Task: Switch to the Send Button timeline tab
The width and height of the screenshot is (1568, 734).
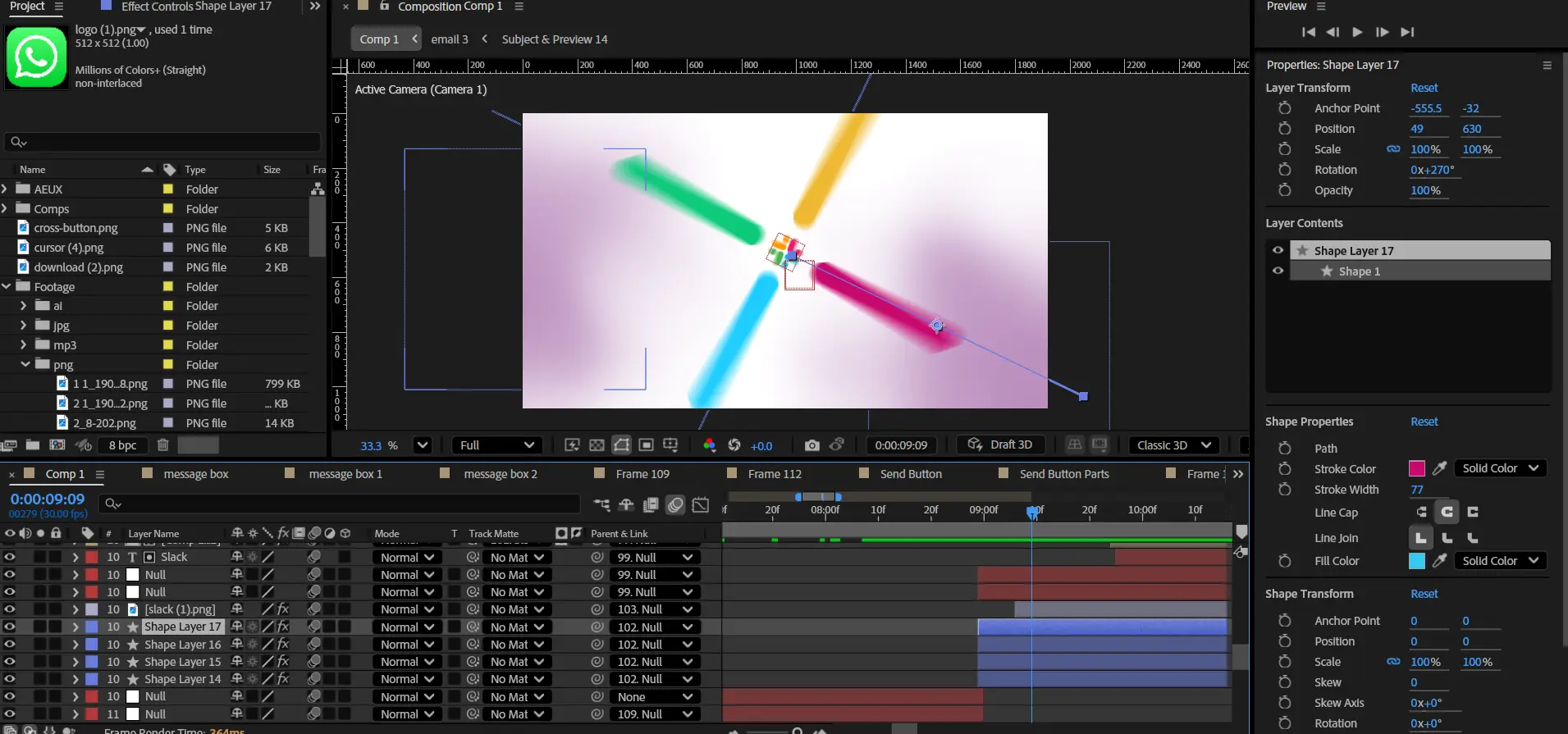Action: (910, 474)
